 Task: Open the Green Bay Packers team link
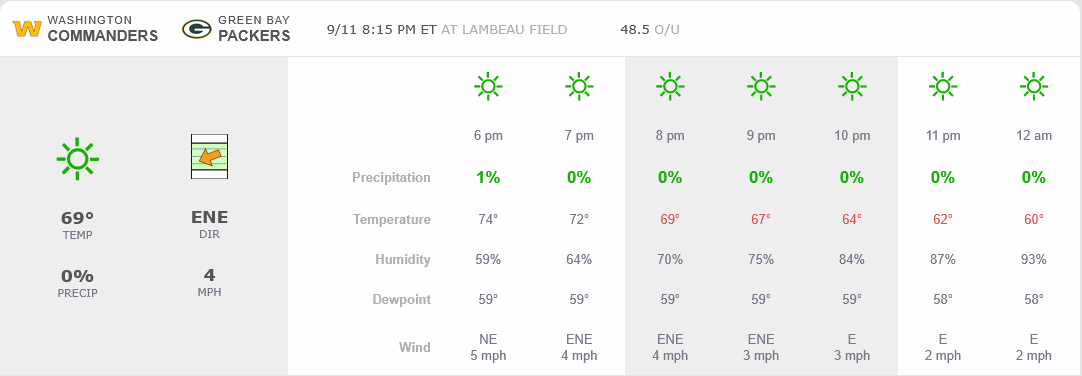point(254,29)
